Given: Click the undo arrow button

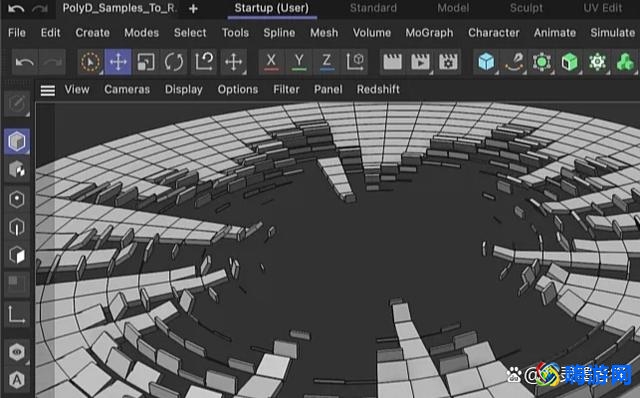Looking at the screenshot, I should (x=25, y=62).
